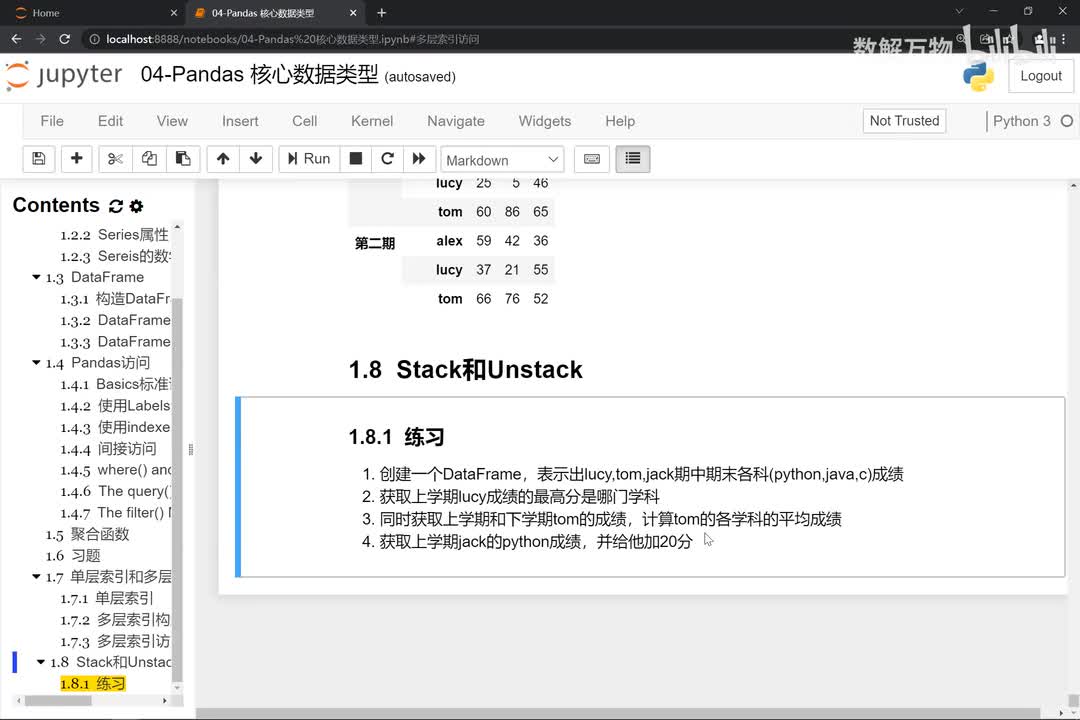Select the 1.8 Stack和Unstack heading cell

tap(466, 370)
